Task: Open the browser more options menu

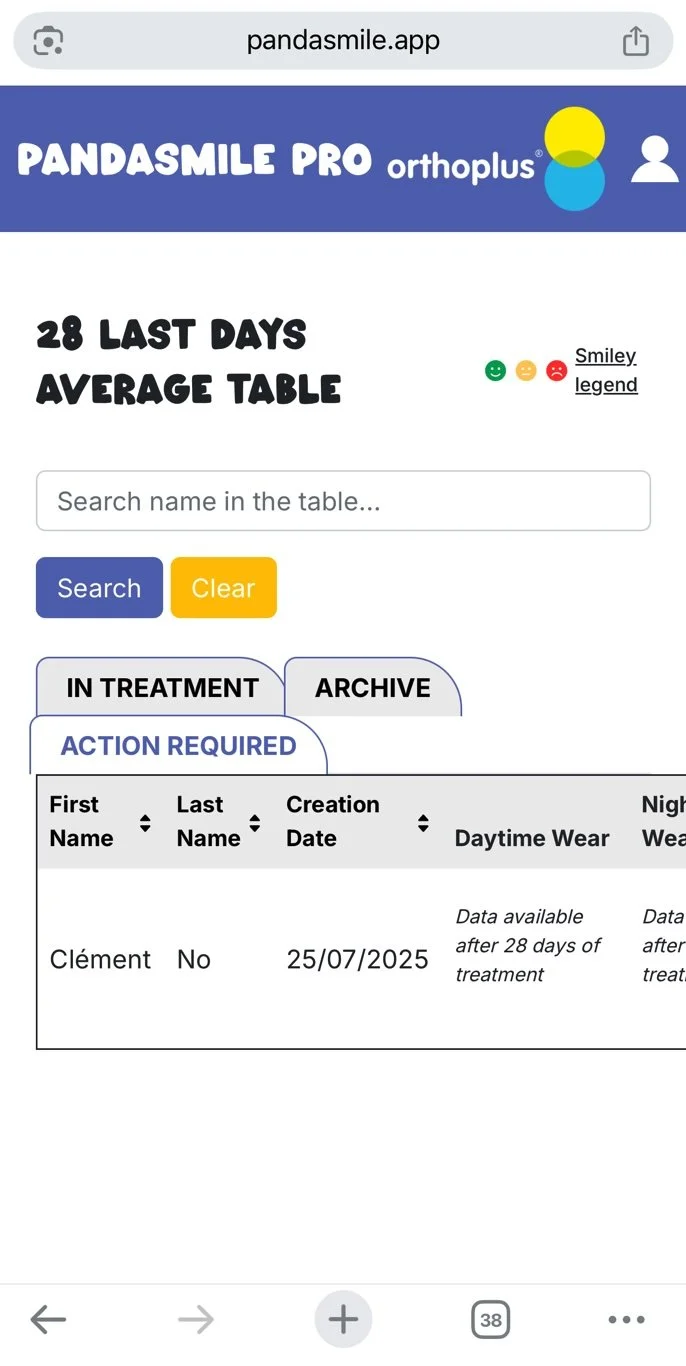Action: point(627,1320)
